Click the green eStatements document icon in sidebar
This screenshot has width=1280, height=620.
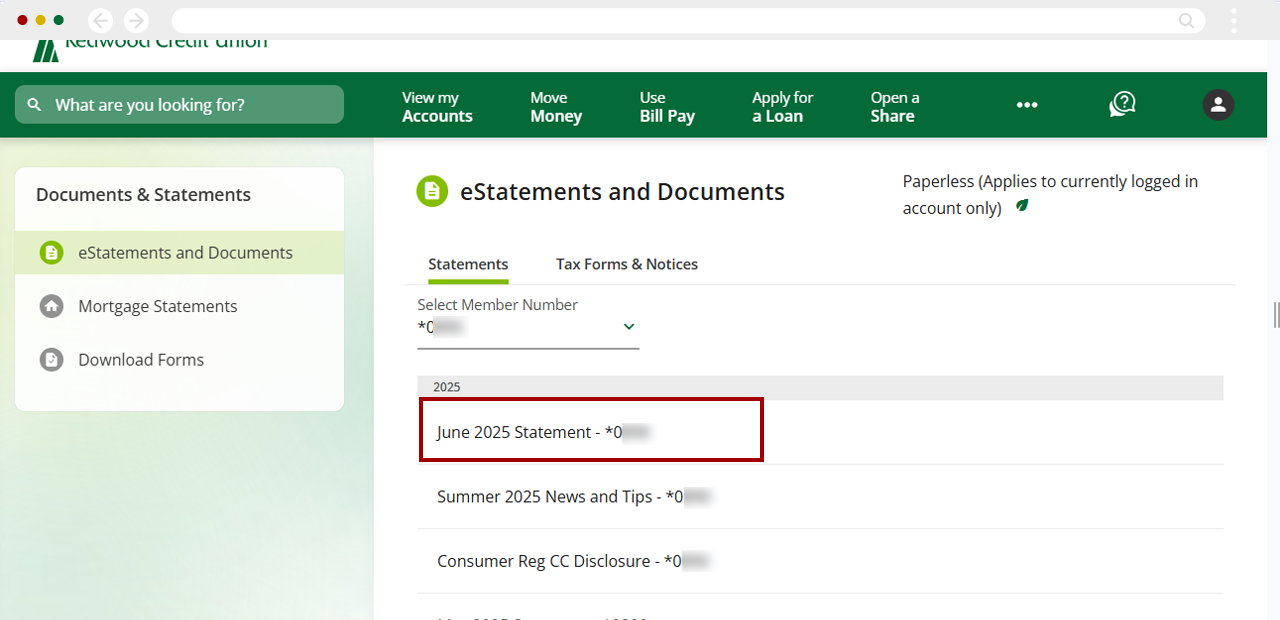(x=51, y=253)
